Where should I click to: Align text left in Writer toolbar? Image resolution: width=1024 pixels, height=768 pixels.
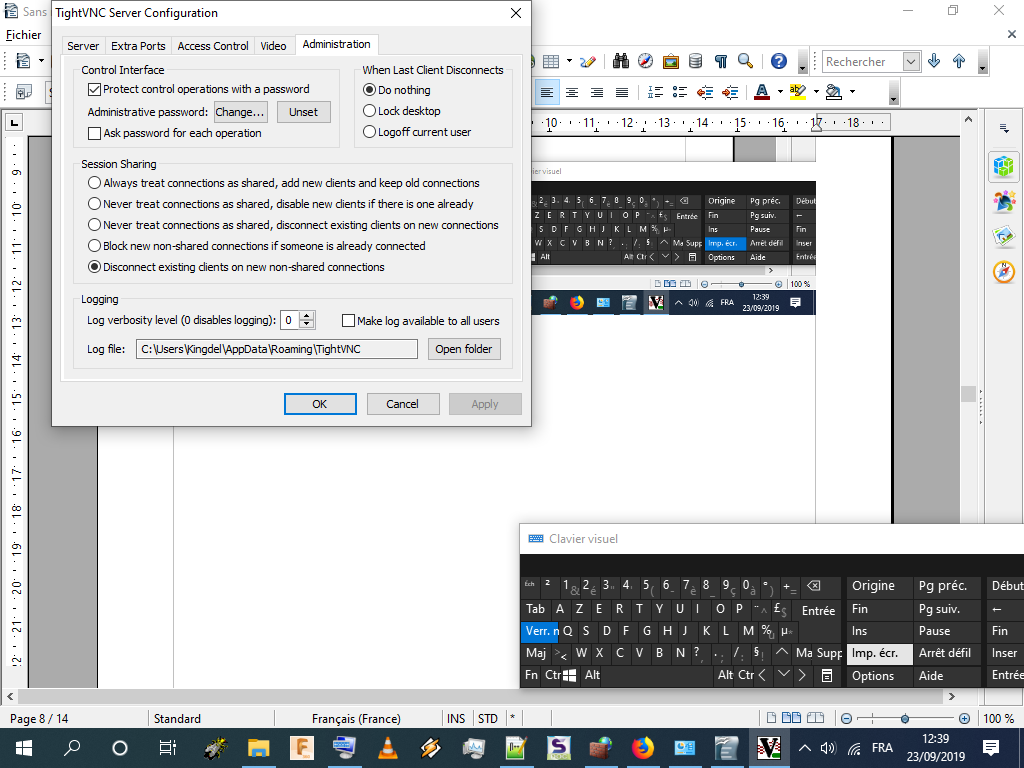[x=547, y=92]
